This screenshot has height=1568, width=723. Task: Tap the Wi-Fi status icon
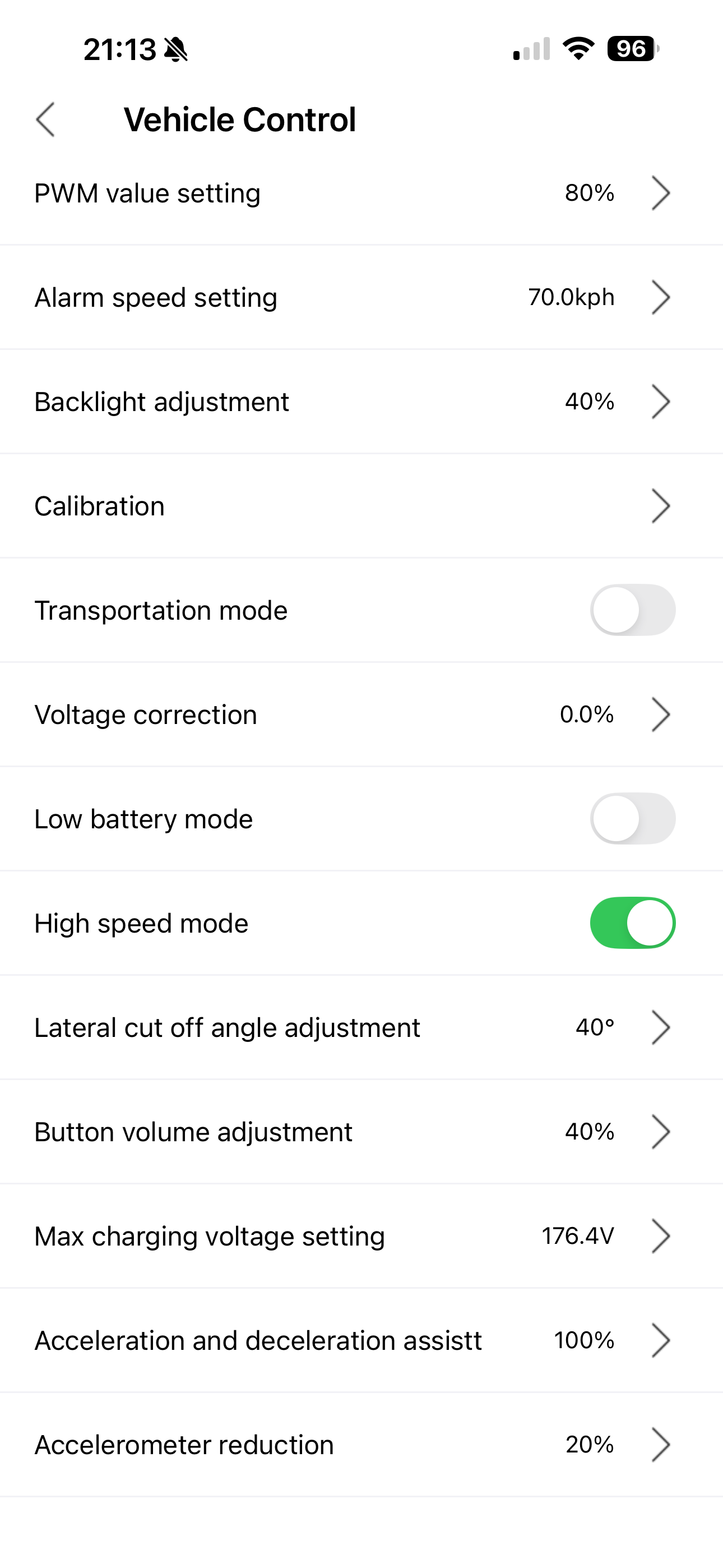click(578, 49)
